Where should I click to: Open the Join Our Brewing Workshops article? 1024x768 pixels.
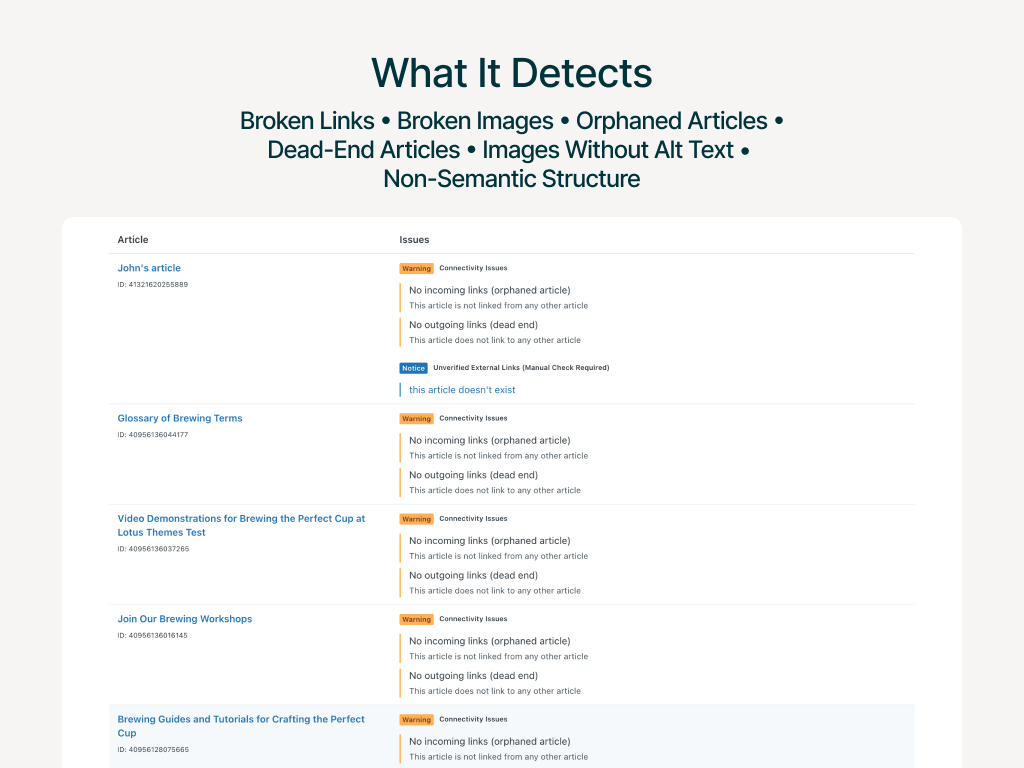coord(185,619)
